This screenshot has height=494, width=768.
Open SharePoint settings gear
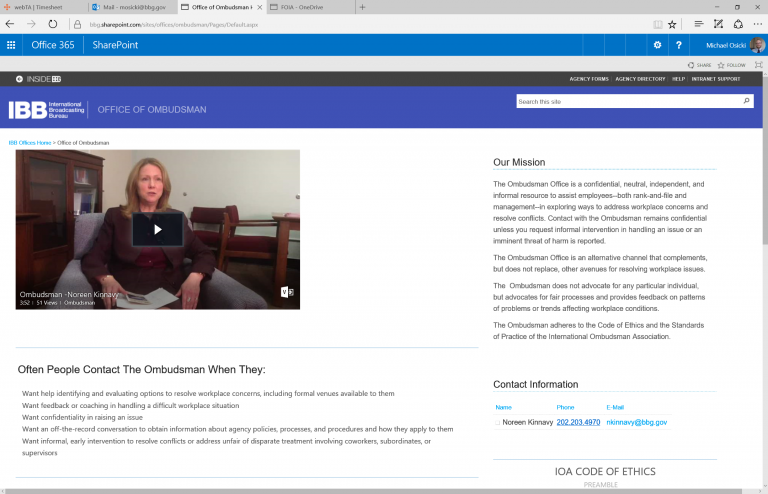pyautogui.click(x=657, y=45)
